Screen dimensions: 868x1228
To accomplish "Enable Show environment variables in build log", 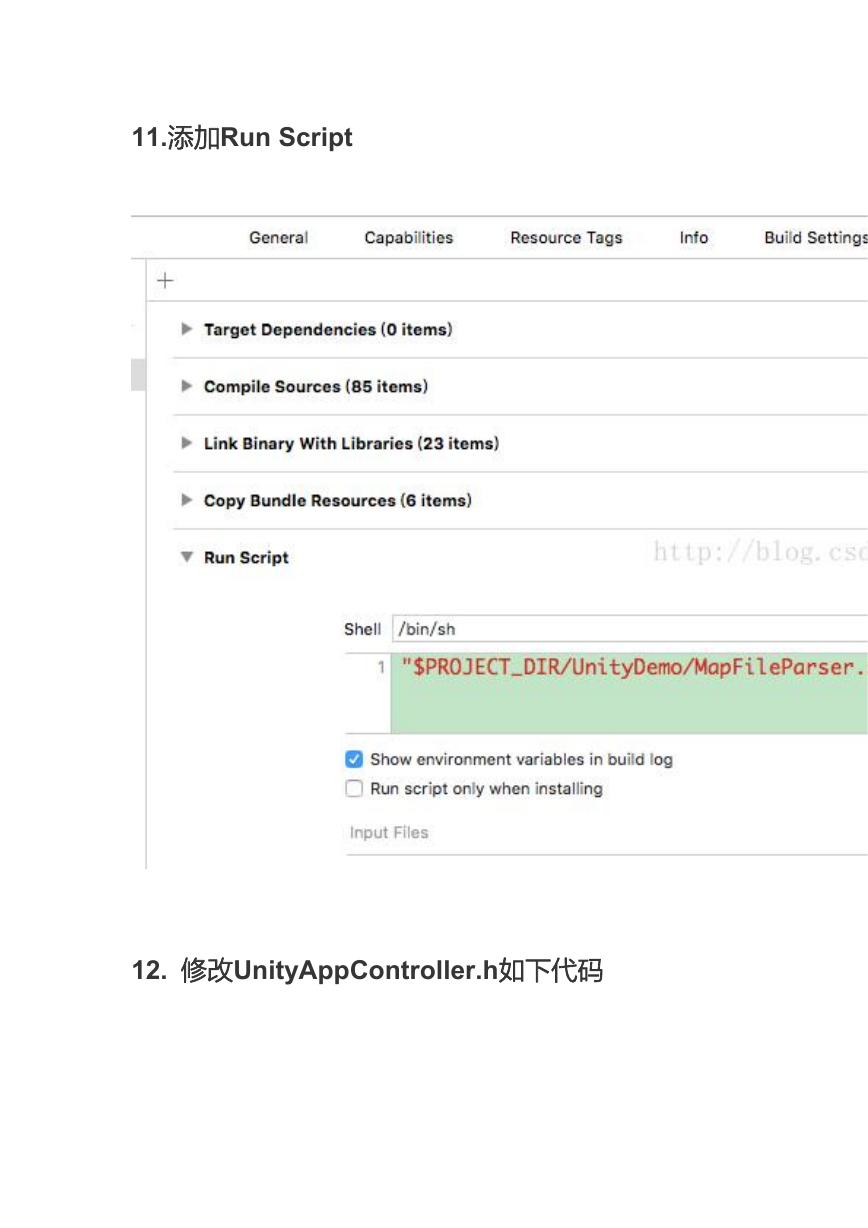I will (354, 759).
